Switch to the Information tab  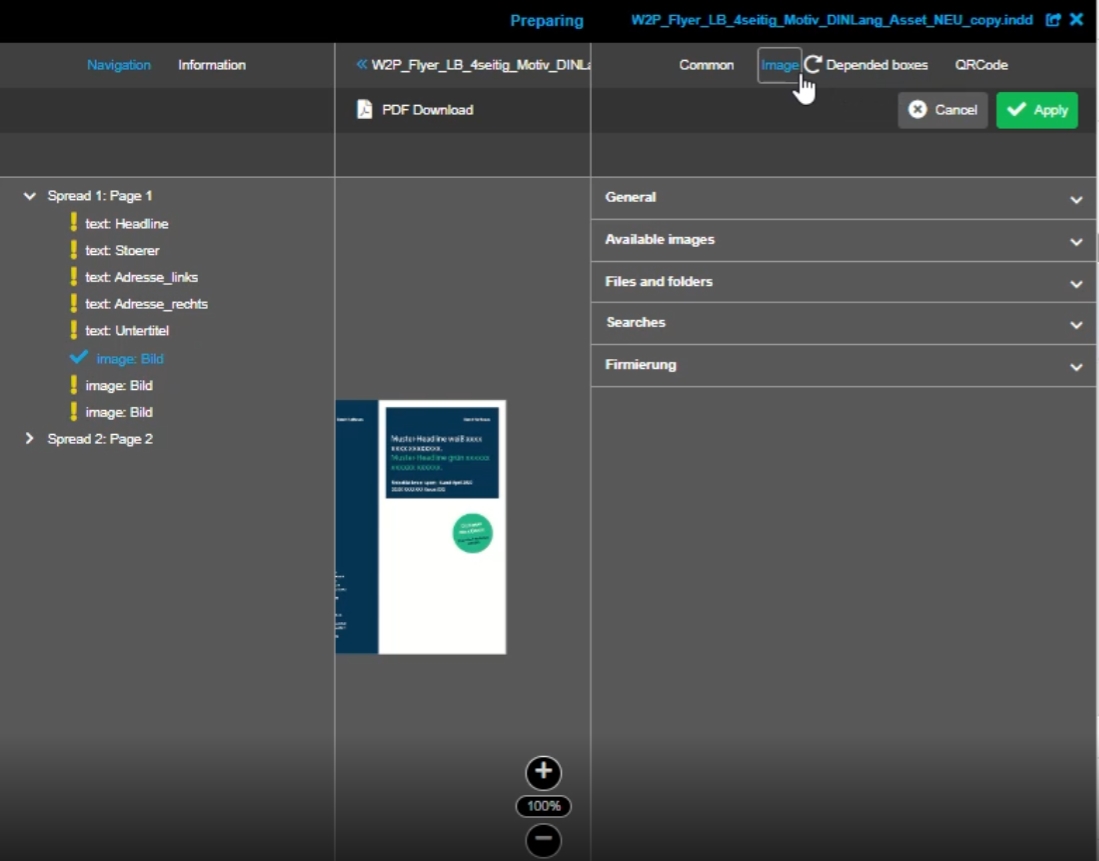[x=211, y=65]
